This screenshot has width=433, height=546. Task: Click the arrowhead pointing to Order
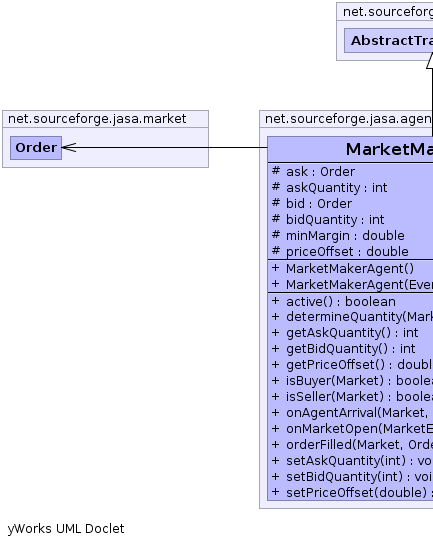(x=69, y=148)
